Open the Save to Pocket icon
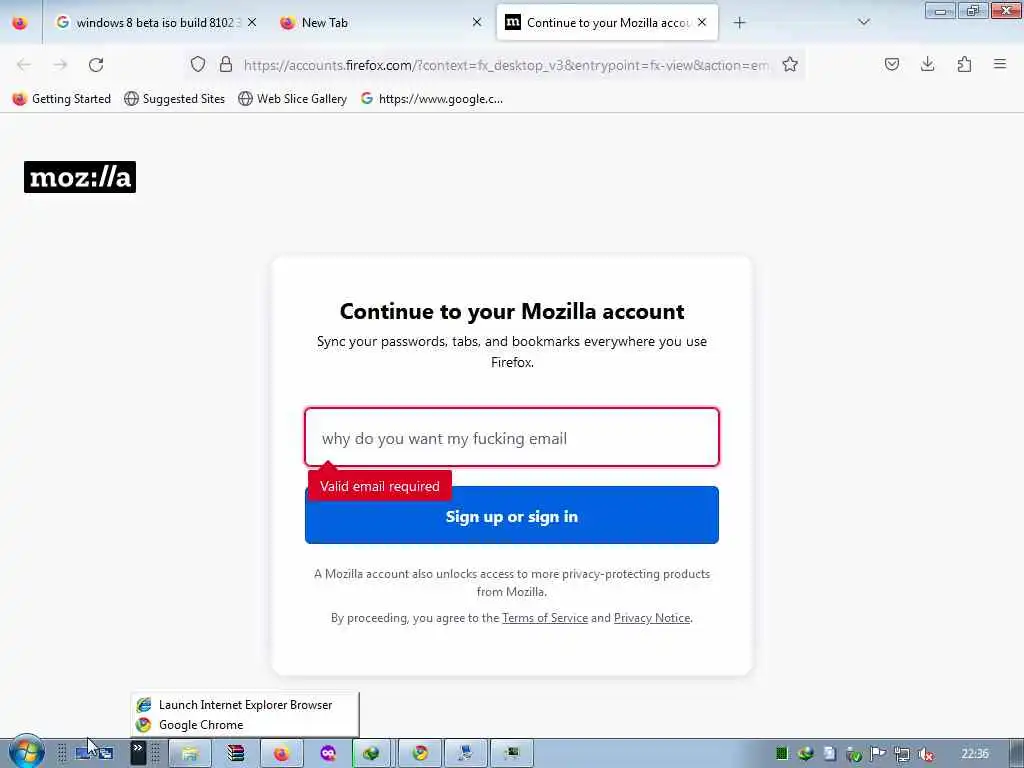The image size is (1024, 768). point(891,64)
